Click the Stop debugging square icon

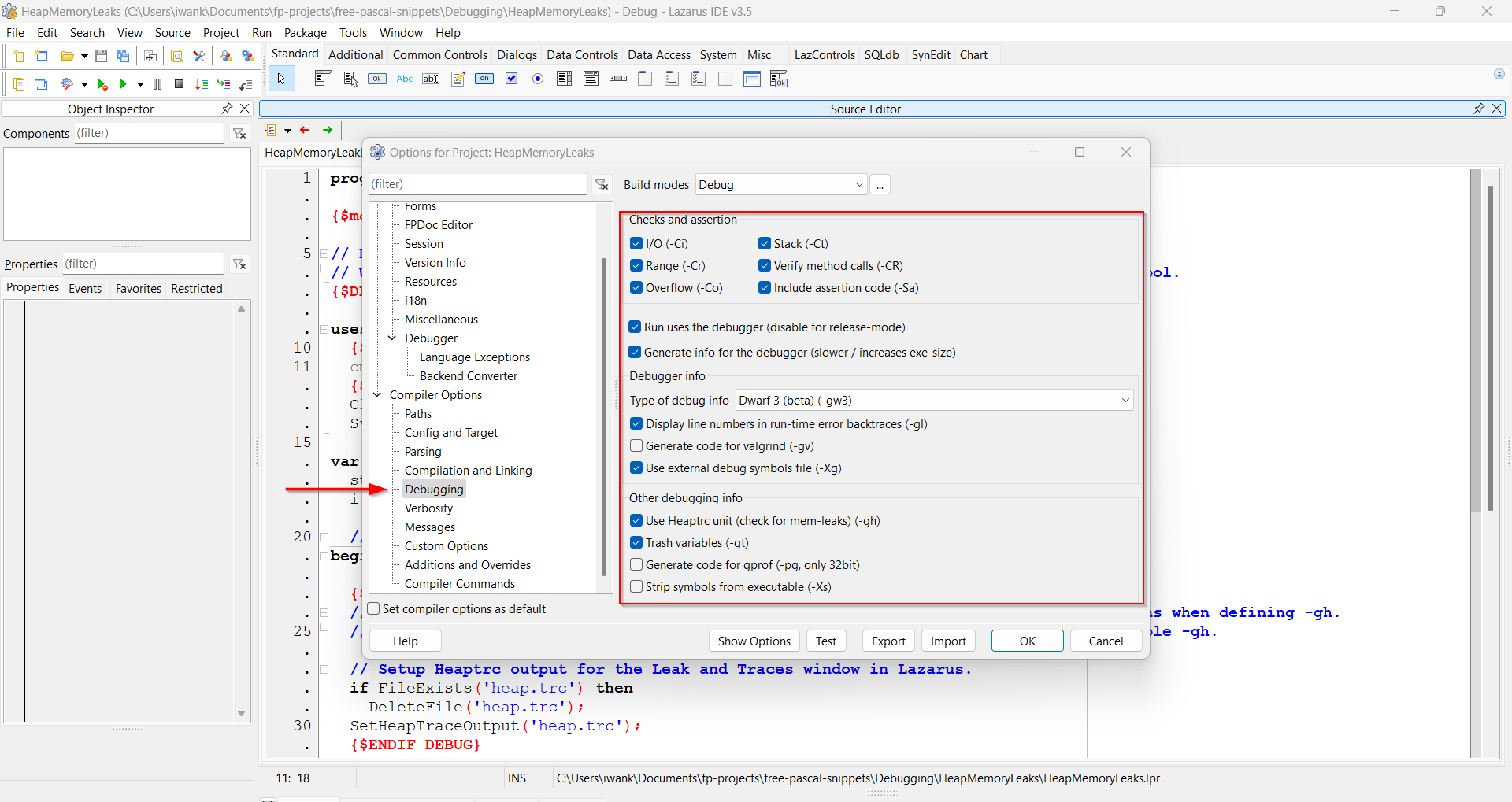pos(179,84)
